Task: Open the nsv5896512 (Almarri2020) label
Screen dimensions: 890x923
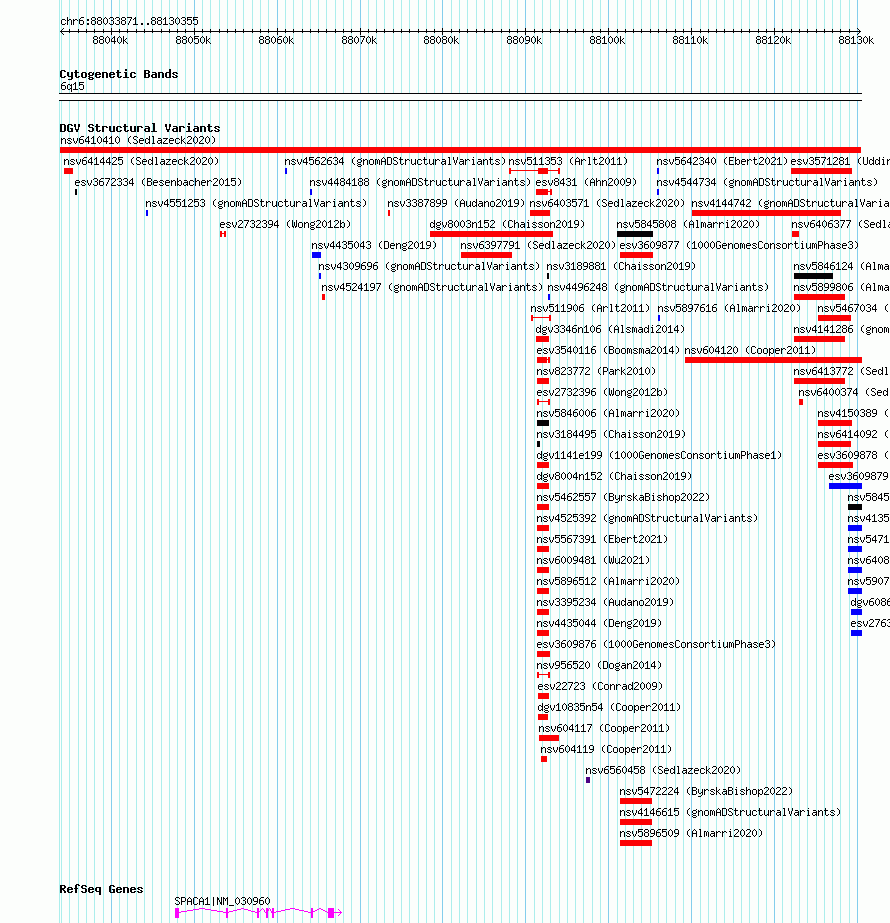Action: tap(607, 581)
